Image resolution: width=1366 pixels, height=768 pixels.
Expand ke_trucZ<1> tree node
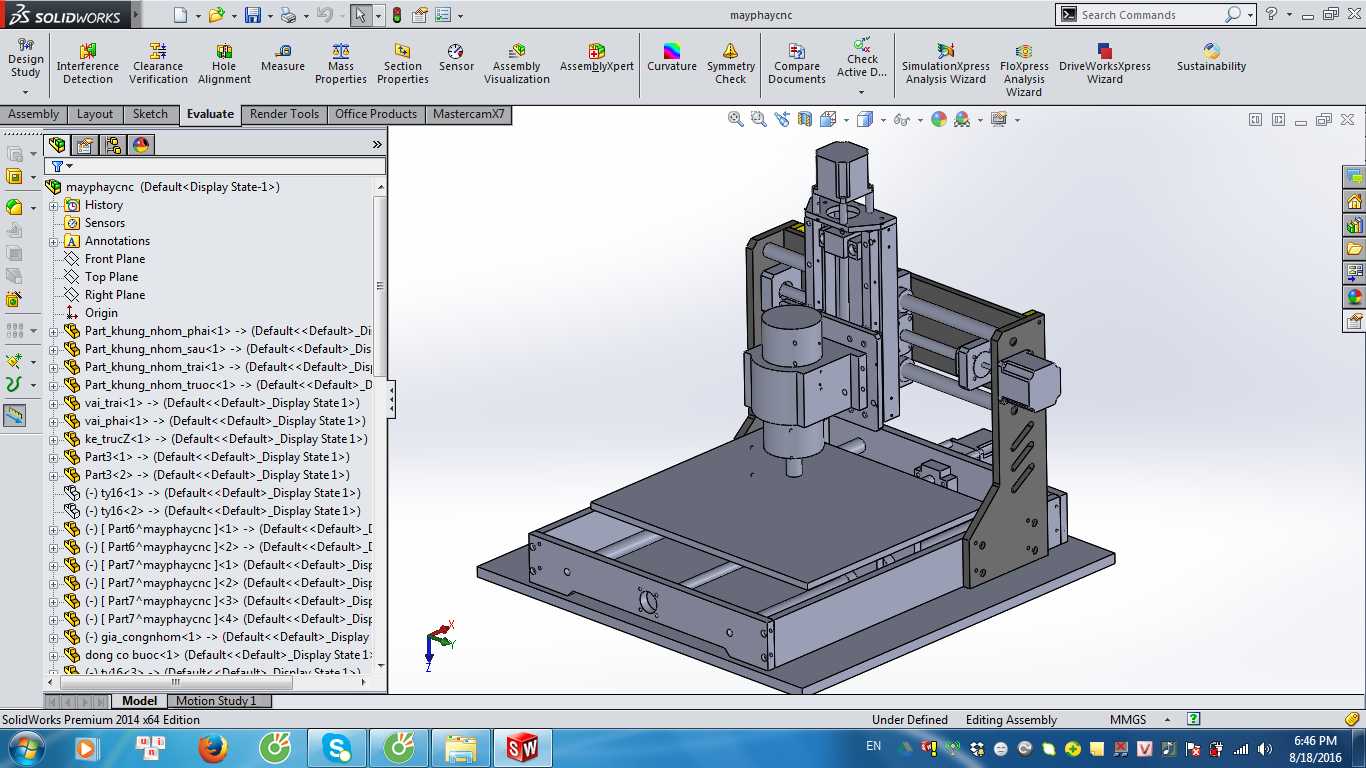[54, 439]
